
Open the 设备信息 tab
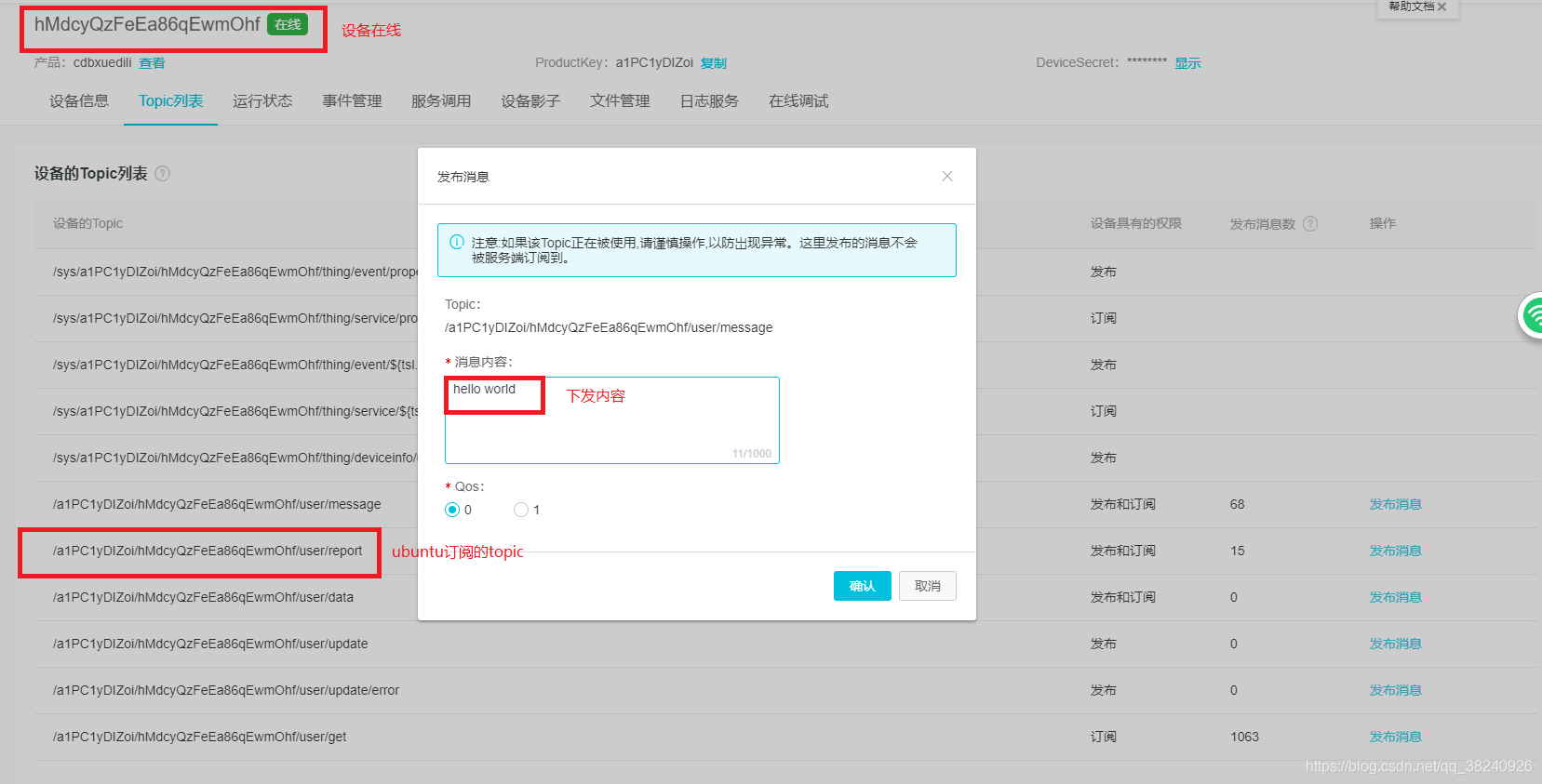tap(79, 100)
